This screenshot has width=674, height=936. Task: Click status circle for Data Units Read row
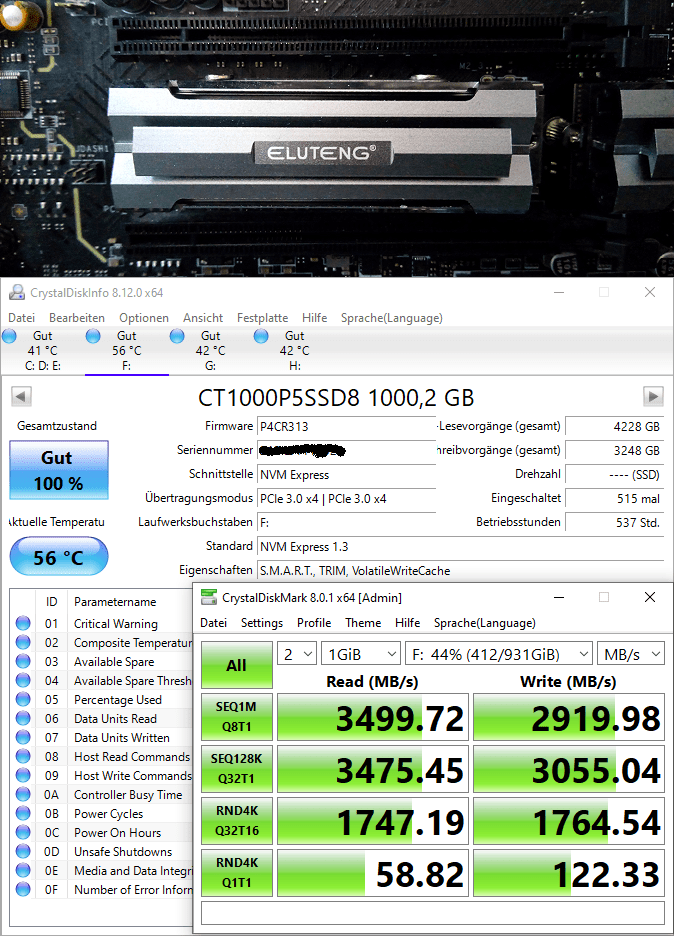tap(23, 718)
